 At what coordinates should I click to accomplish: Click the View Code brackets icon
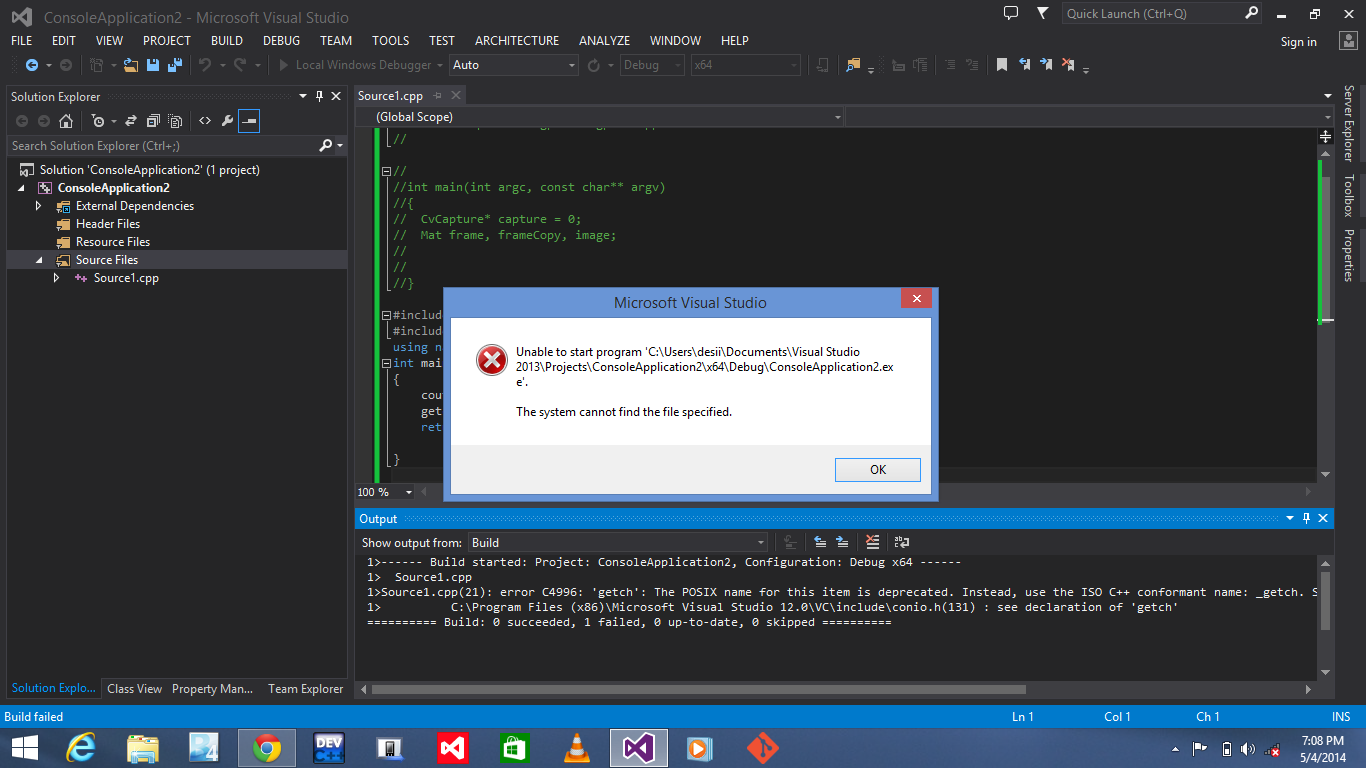(x=204, y=121)
